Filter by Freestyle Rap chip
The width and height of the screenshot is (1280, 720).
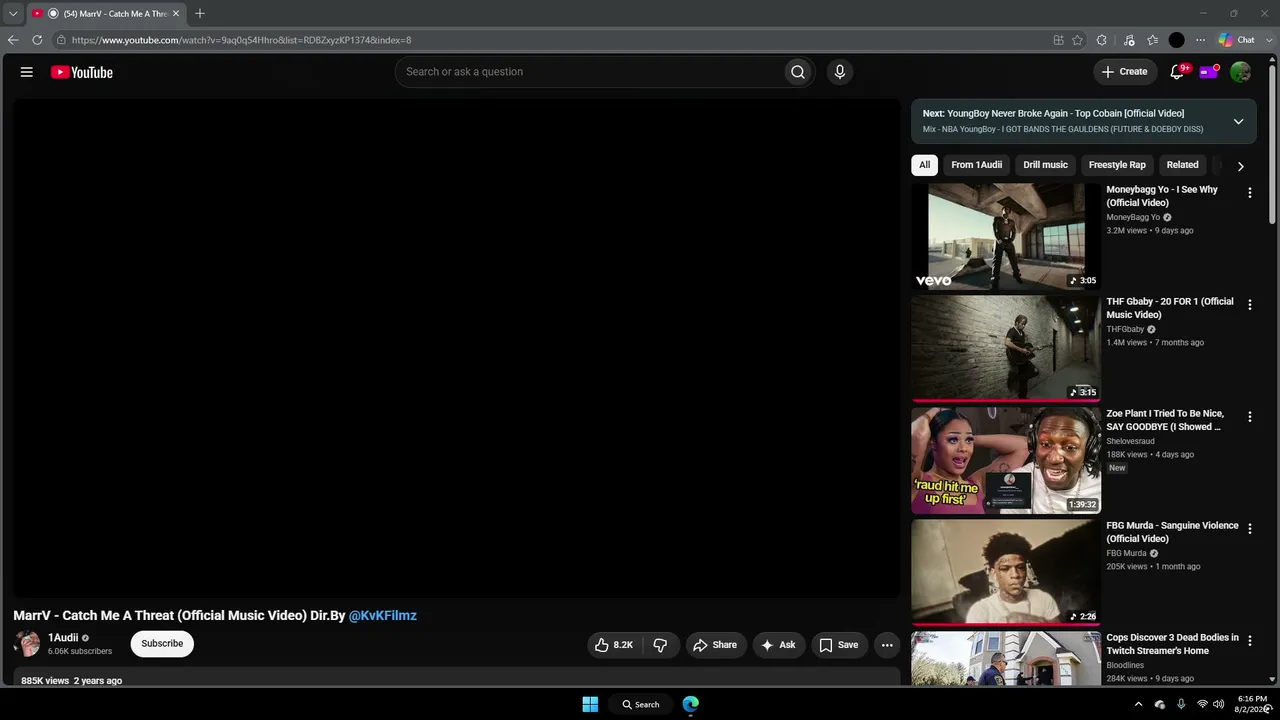1117,165
